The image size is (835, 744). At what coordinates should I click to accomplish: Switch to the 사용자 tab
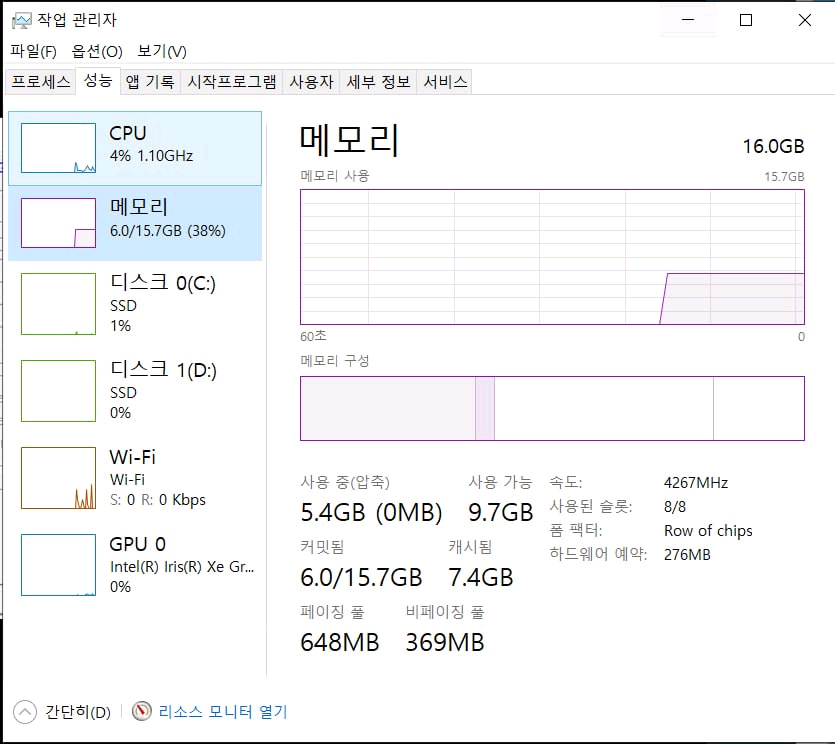[x=312, y=81]
